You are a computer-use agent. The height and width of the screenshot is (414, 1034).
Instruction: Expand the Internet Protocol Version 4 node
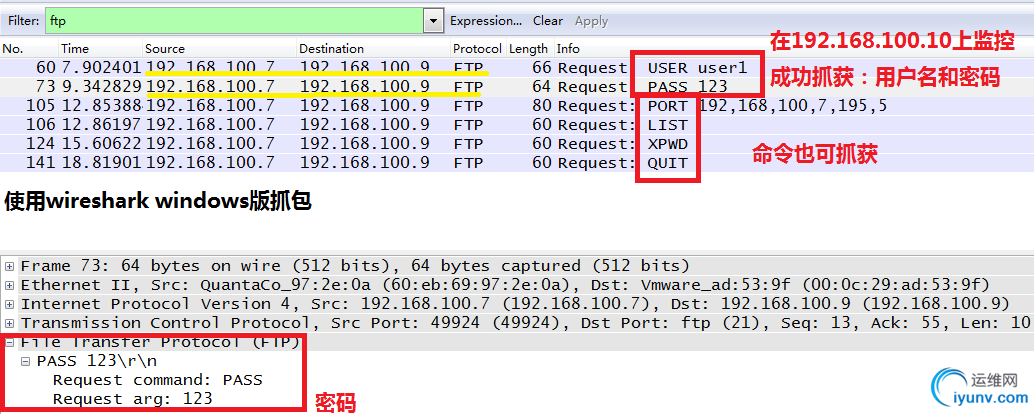click(x=10, y=304)
